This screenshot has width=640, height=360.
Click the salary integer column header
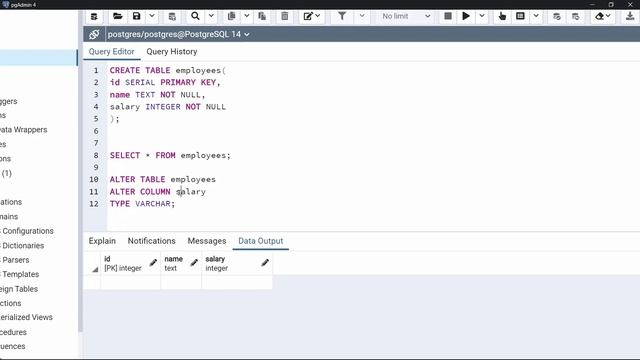click(237, 263)
